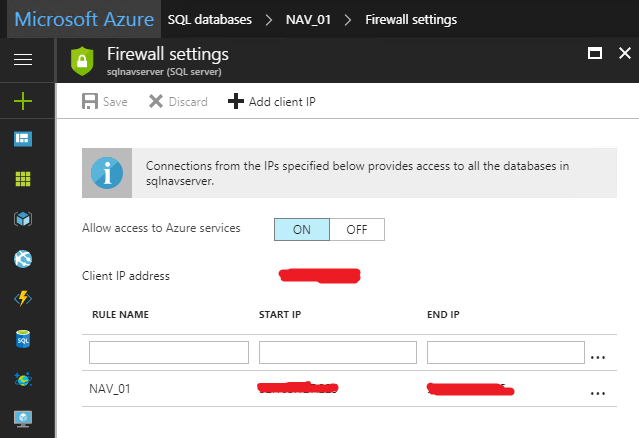
Task: Click the green plus New resource icon
Action: (x=22, y=100)
